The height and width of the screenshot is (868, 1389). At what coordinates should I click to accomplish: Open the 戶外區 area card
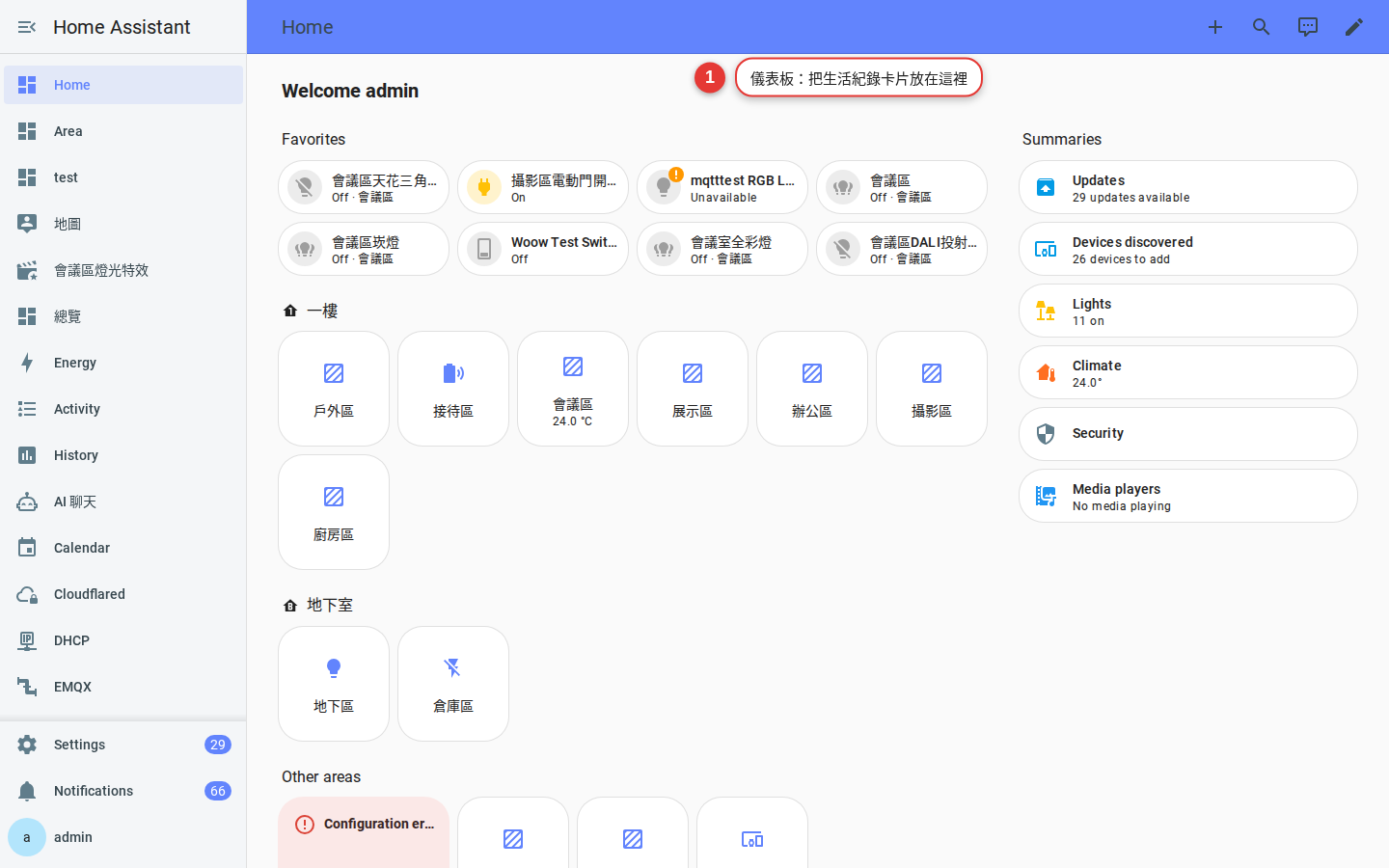tap(334, 389)
